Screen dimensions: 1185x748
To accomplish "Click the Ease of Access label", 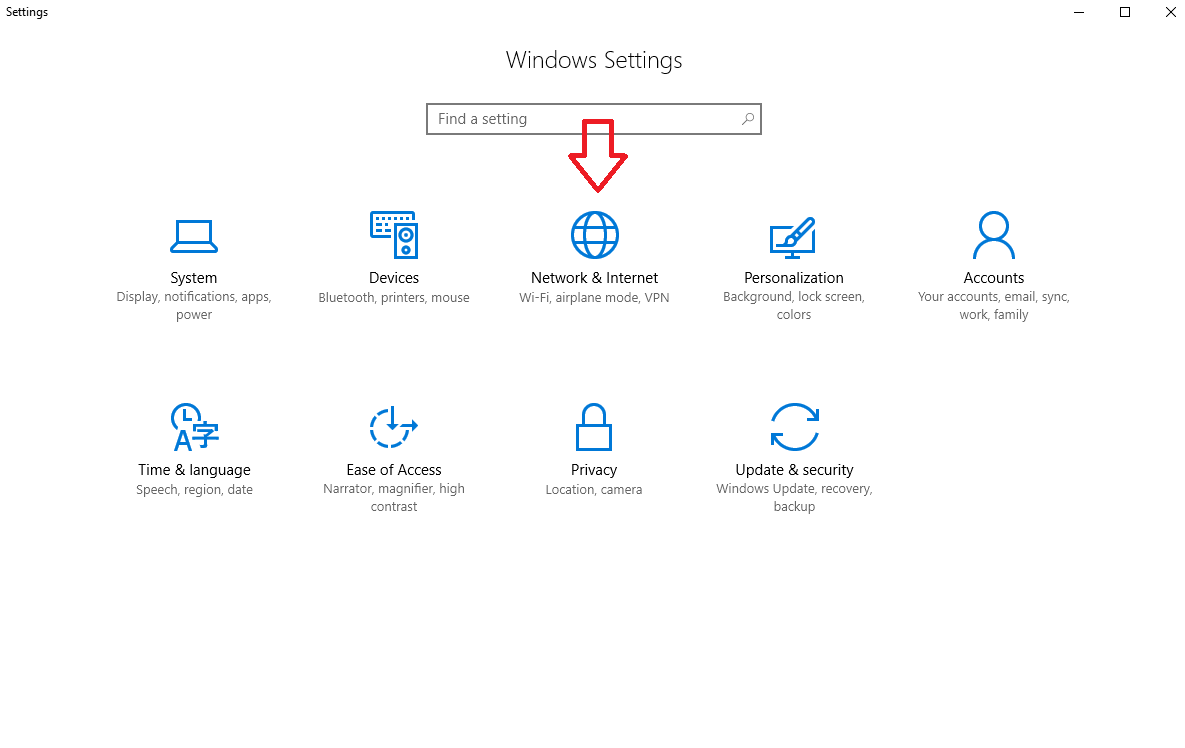I will (394, 470).
